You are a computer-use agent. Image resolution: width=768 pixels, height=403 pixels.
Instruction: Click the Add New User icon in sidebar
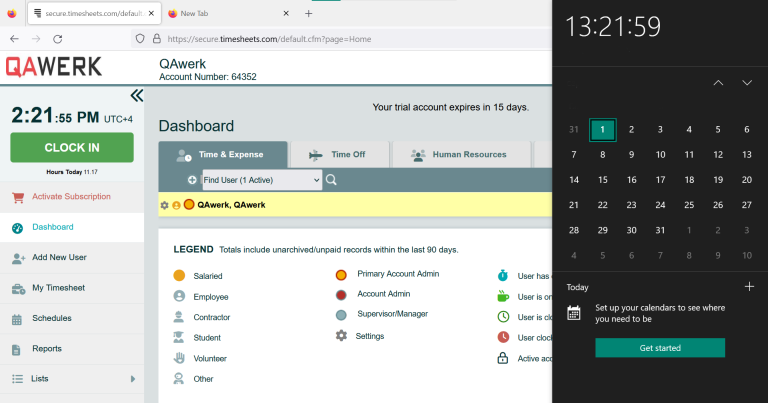(x=18, y=258)
